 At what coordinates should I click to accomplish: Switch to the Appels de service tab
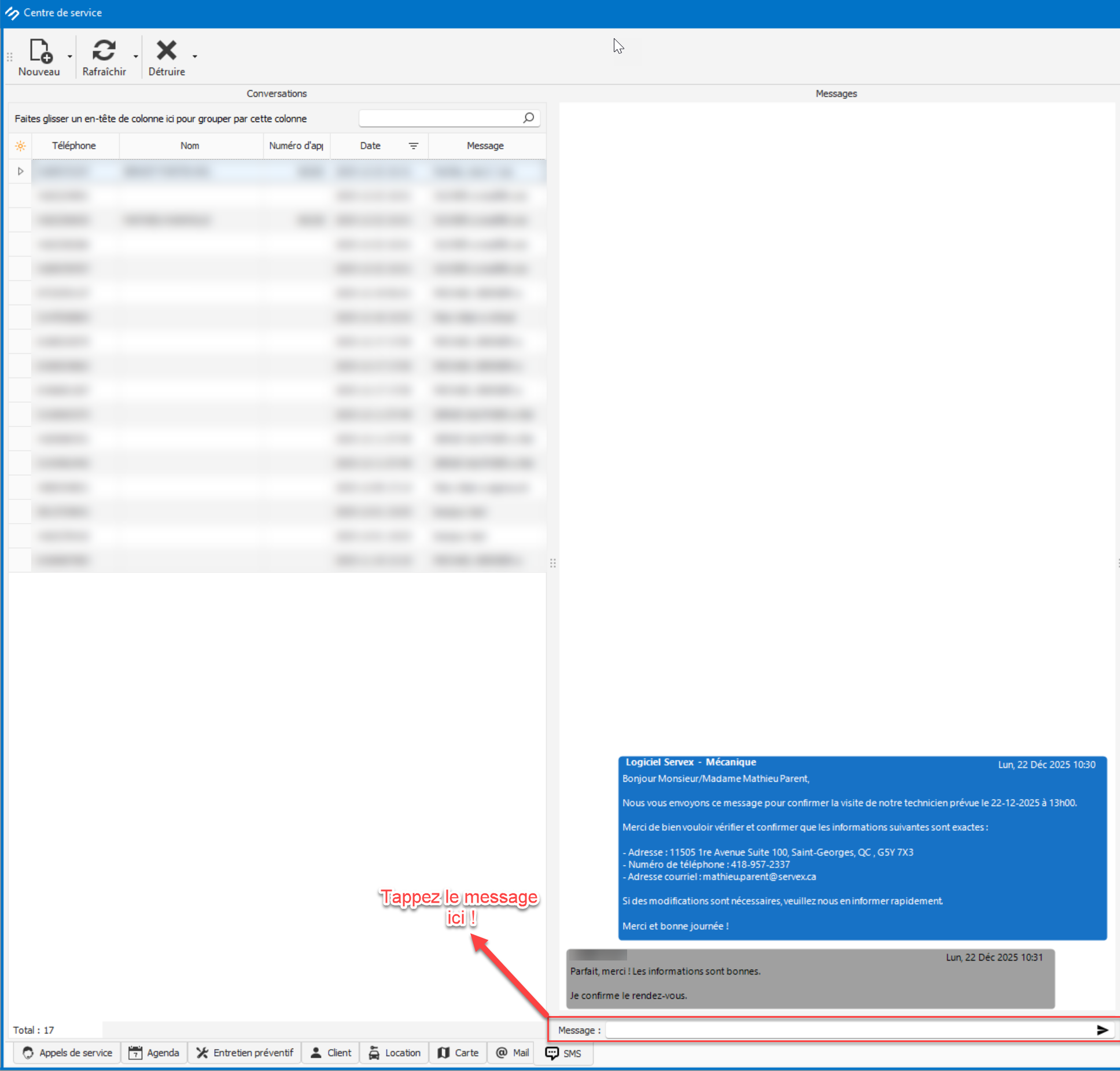pyautogui.click(x=68, y=1052)
